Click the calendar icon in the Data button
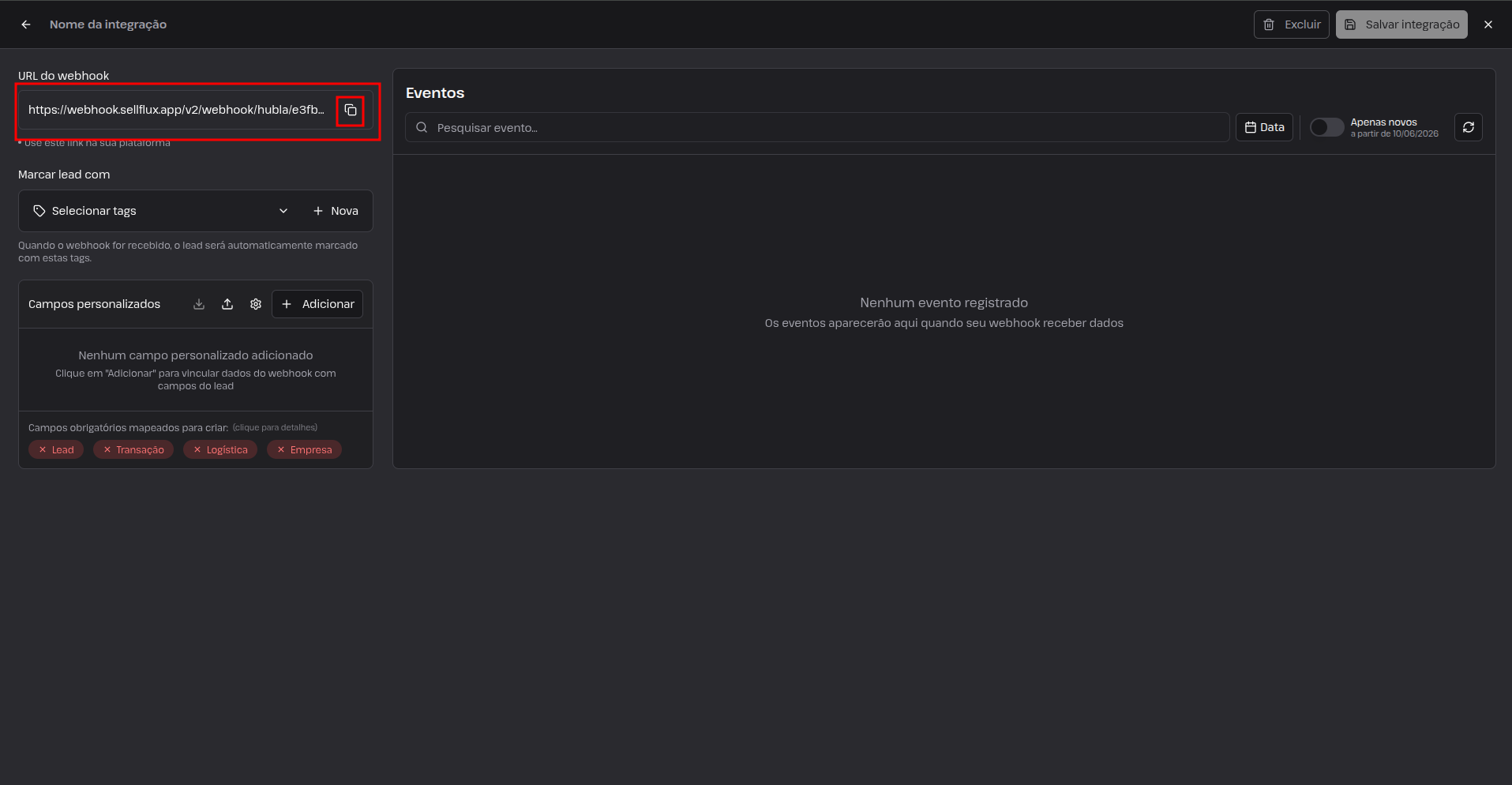This screenshot has width=1512, height=785. point(1251,127)
